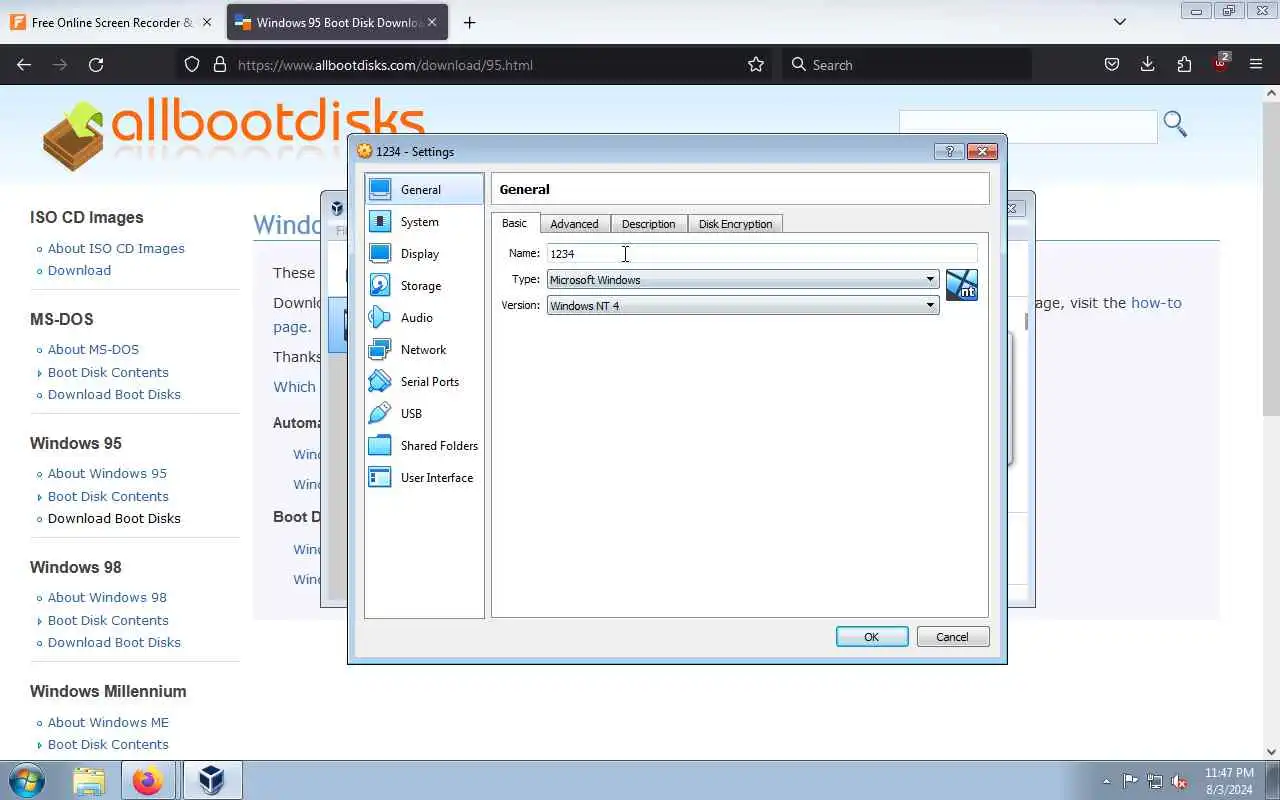1280x800 pixels.
Task: Click the Windows Start button
Action: 27,780
